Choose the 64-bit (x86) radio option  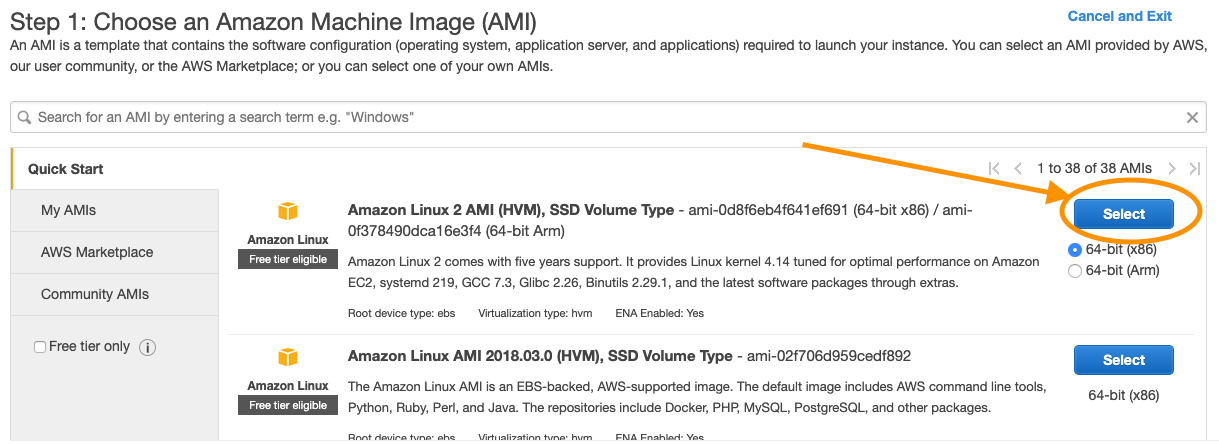coord(1075,249)
